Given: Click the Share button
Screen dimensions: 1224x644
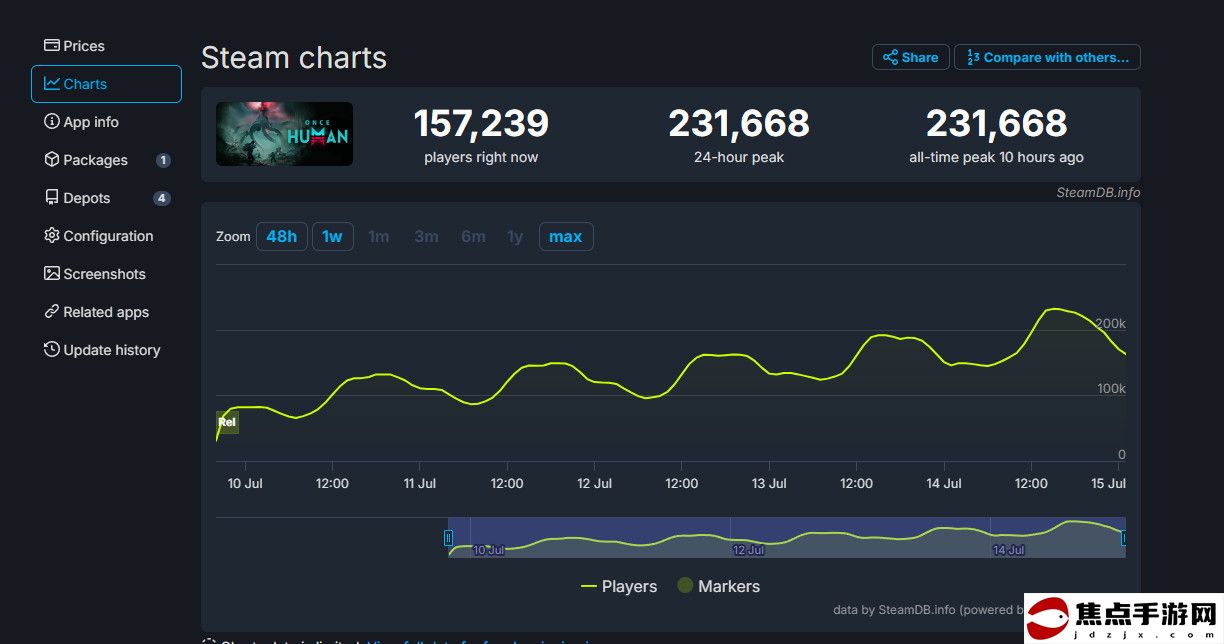Looking at the screenshot, I should [911, 57].
